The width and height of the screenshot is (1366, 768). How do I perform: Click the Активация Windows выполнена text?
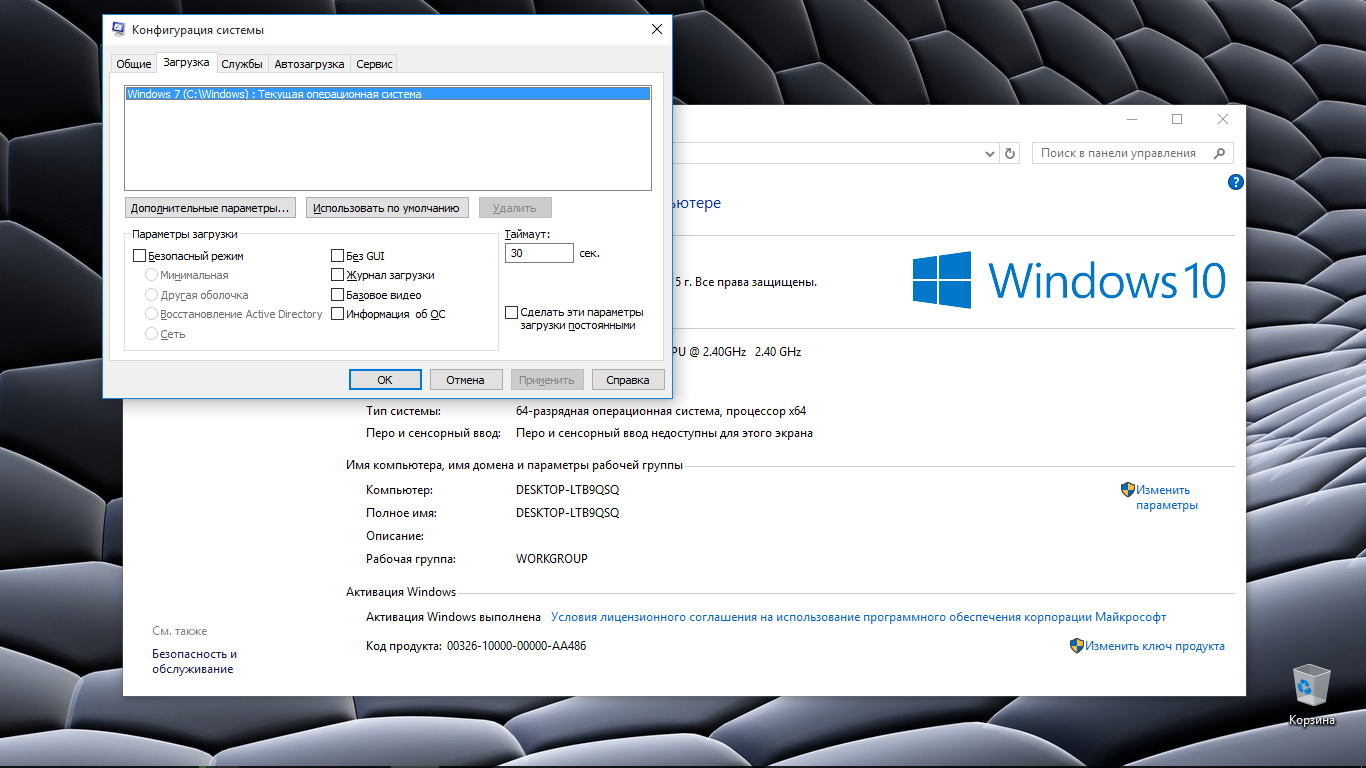[454, 617]
